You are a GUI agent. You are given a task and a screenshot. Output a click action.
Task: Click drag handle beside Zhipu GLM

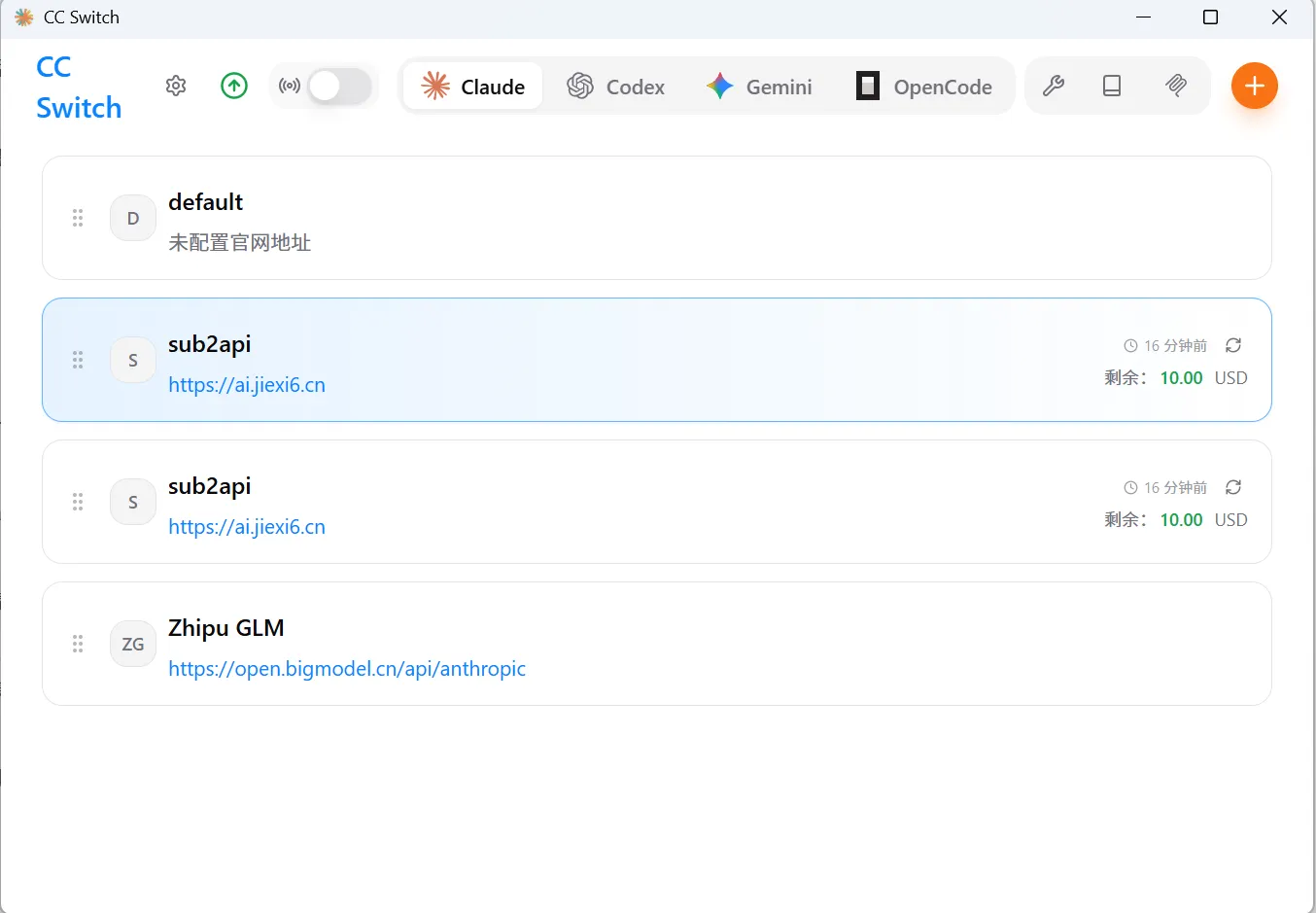point(78,644)
